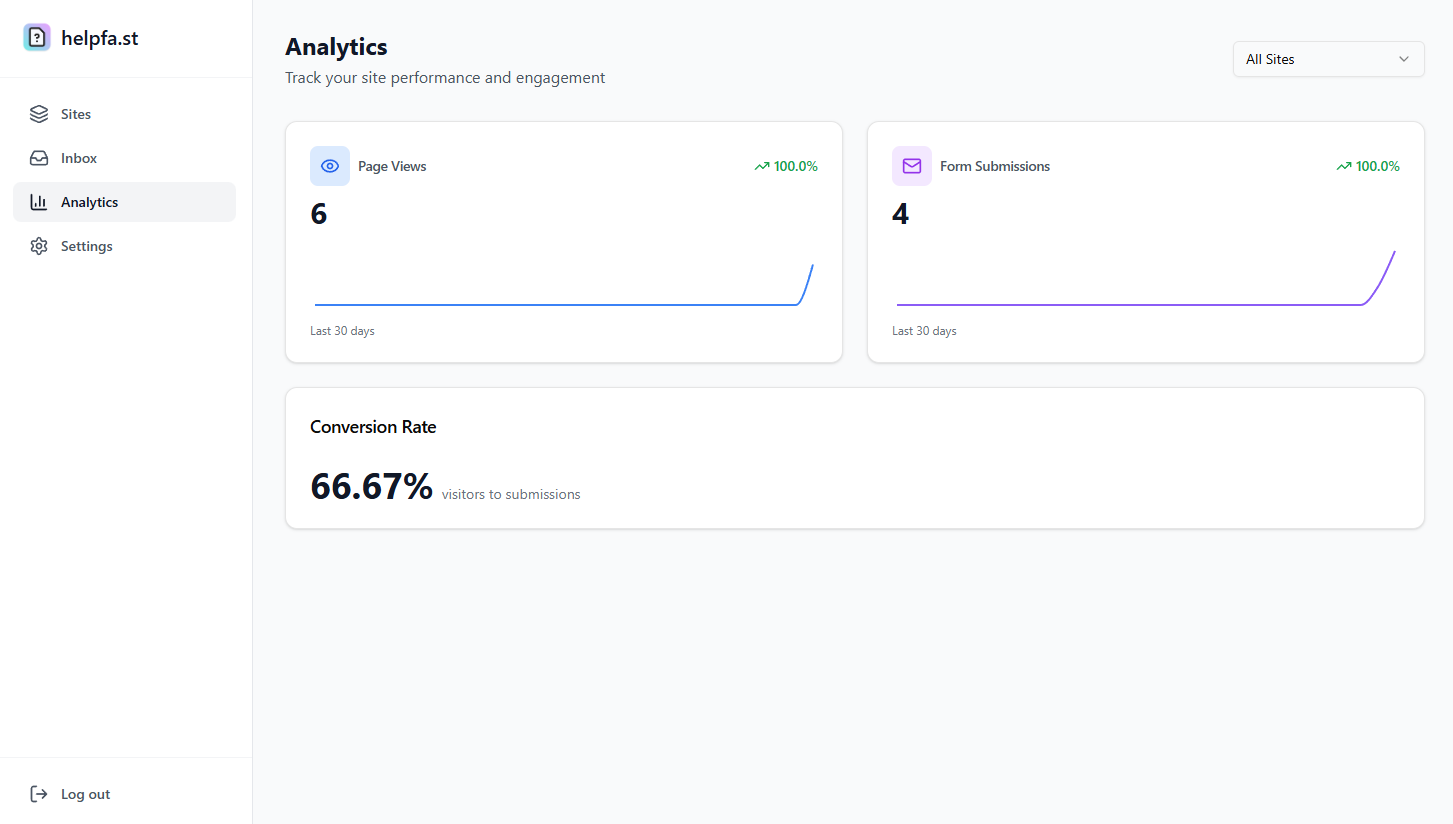The image size is (1453, 824).
Task: Click the Sites layers icon in sidebar
Action: (39, 114)
